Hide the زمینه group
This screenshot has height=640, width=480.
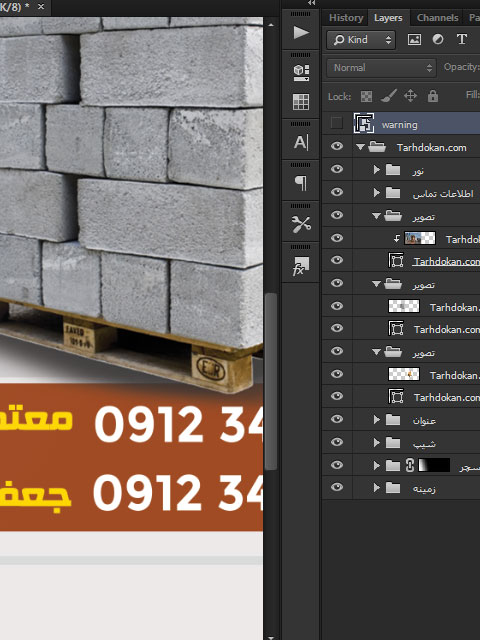click(x=337, y=487)
